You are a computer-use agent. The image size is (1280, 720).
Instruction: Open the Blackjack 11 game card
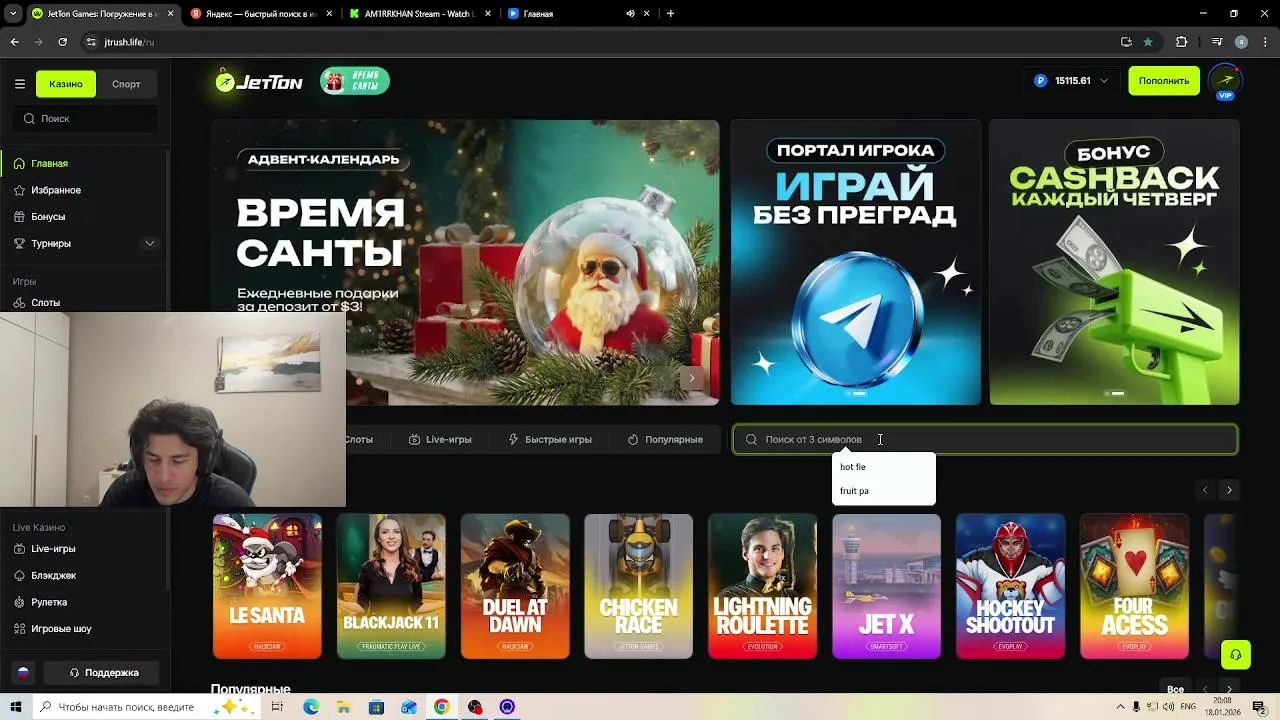click(391, 586)
